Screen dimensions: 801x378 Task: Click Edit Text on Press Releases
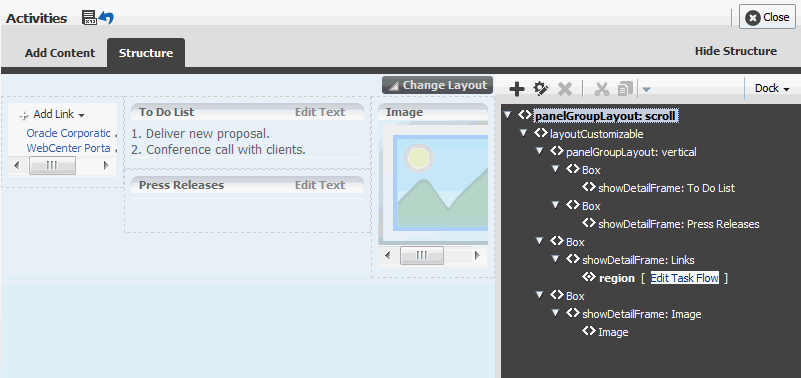pos(320,185)
